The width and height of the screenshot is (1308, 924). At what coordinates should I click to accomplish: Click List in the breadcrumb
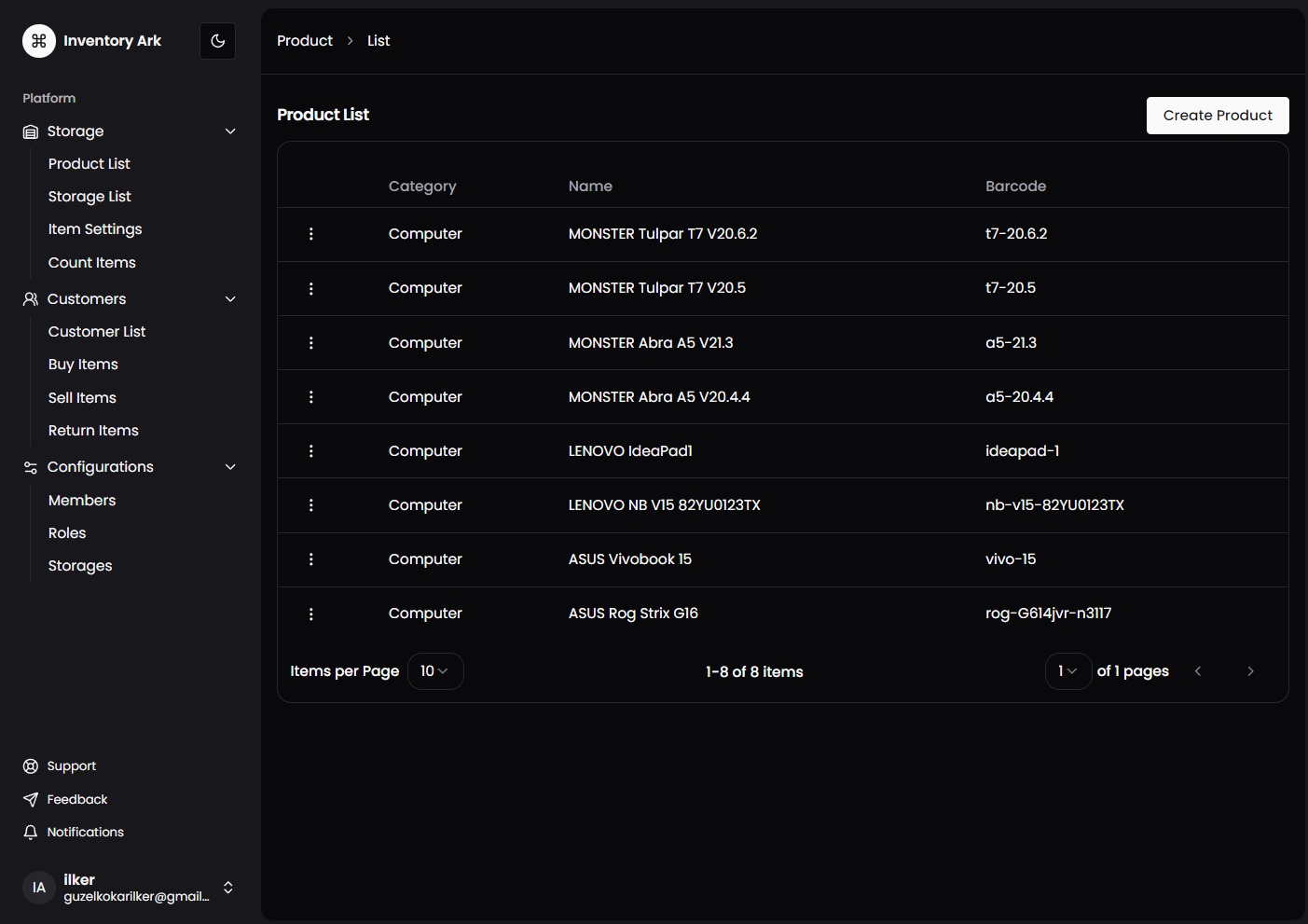coord(379,41)
